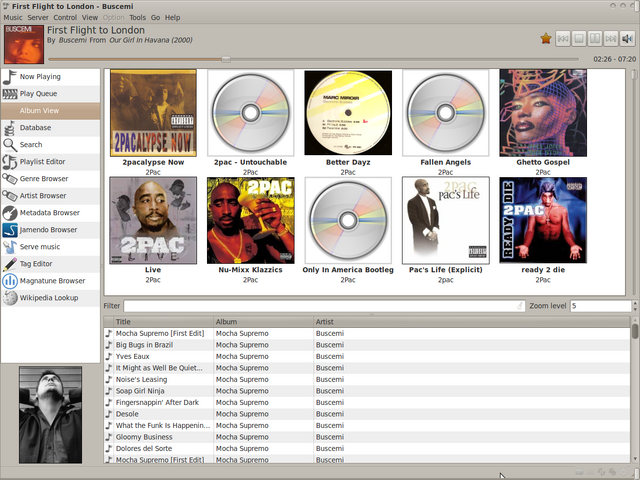Screen dimensions: 640x480
Task: Open the Go menu
Action: (156, 18)
